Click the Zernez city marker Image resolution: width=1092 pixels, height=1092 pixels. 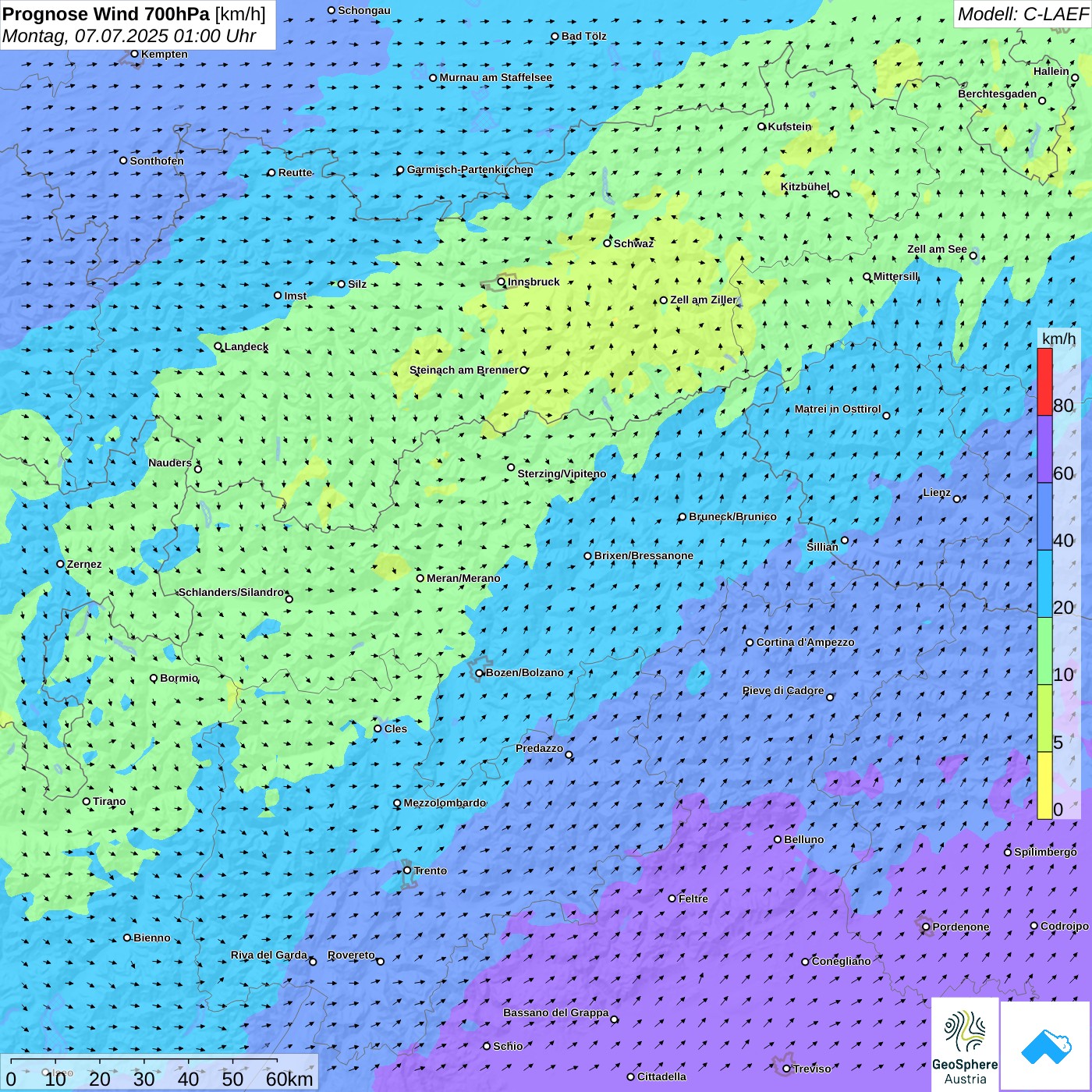pyautogui.click(x=60, y=564)
